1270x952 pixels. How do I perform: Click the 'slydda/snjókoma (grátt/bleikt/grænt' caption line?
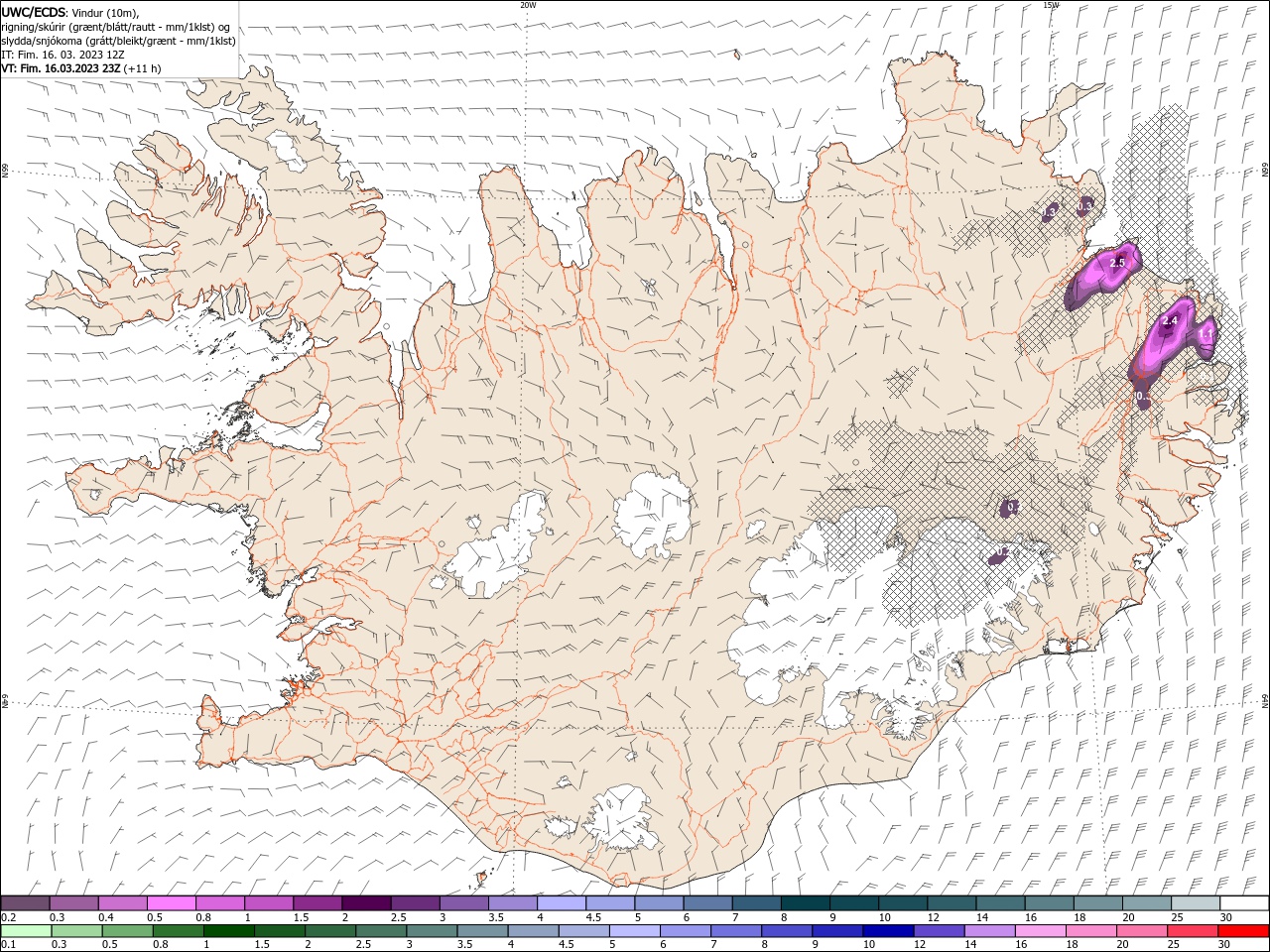point(119,41)
